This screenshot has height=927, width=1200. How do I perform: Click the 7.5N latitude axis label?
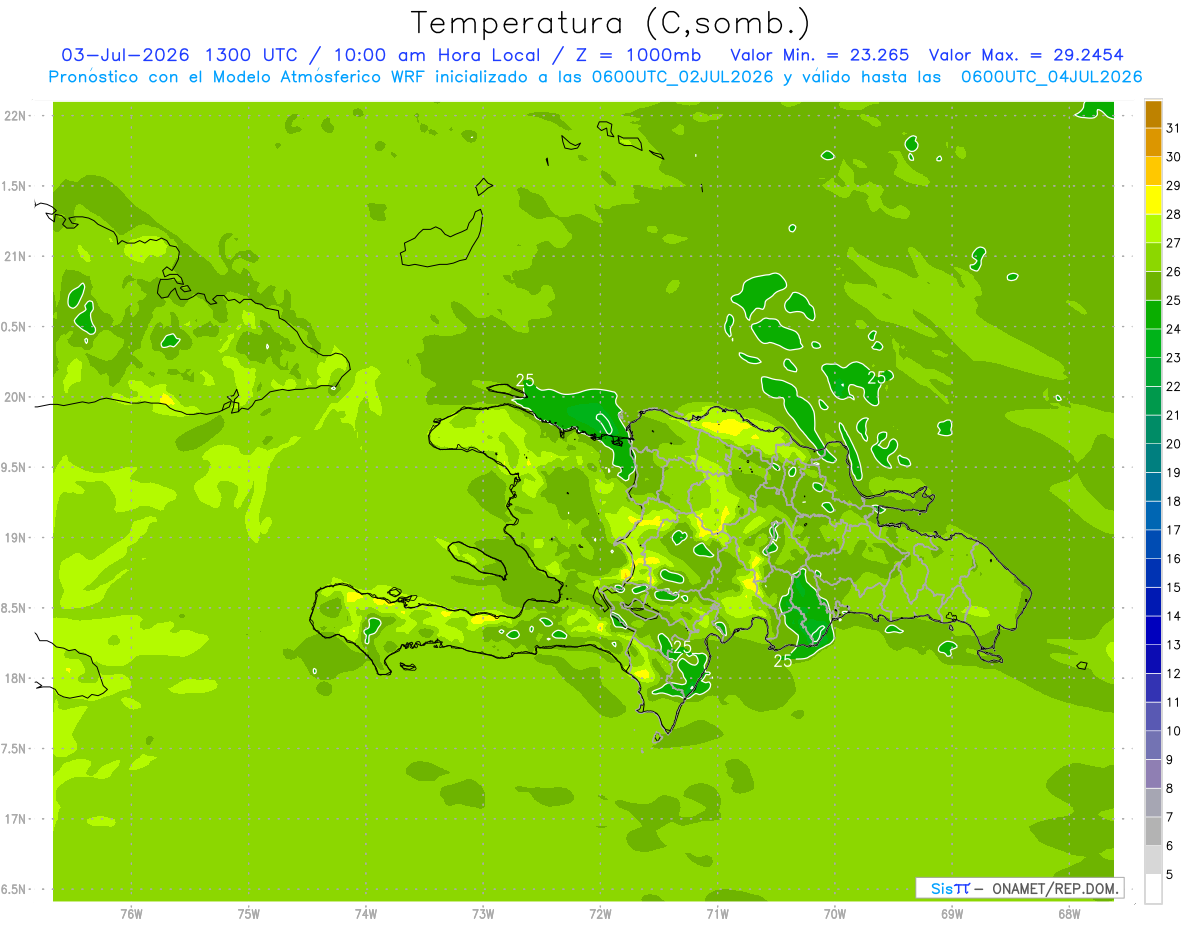15,748
